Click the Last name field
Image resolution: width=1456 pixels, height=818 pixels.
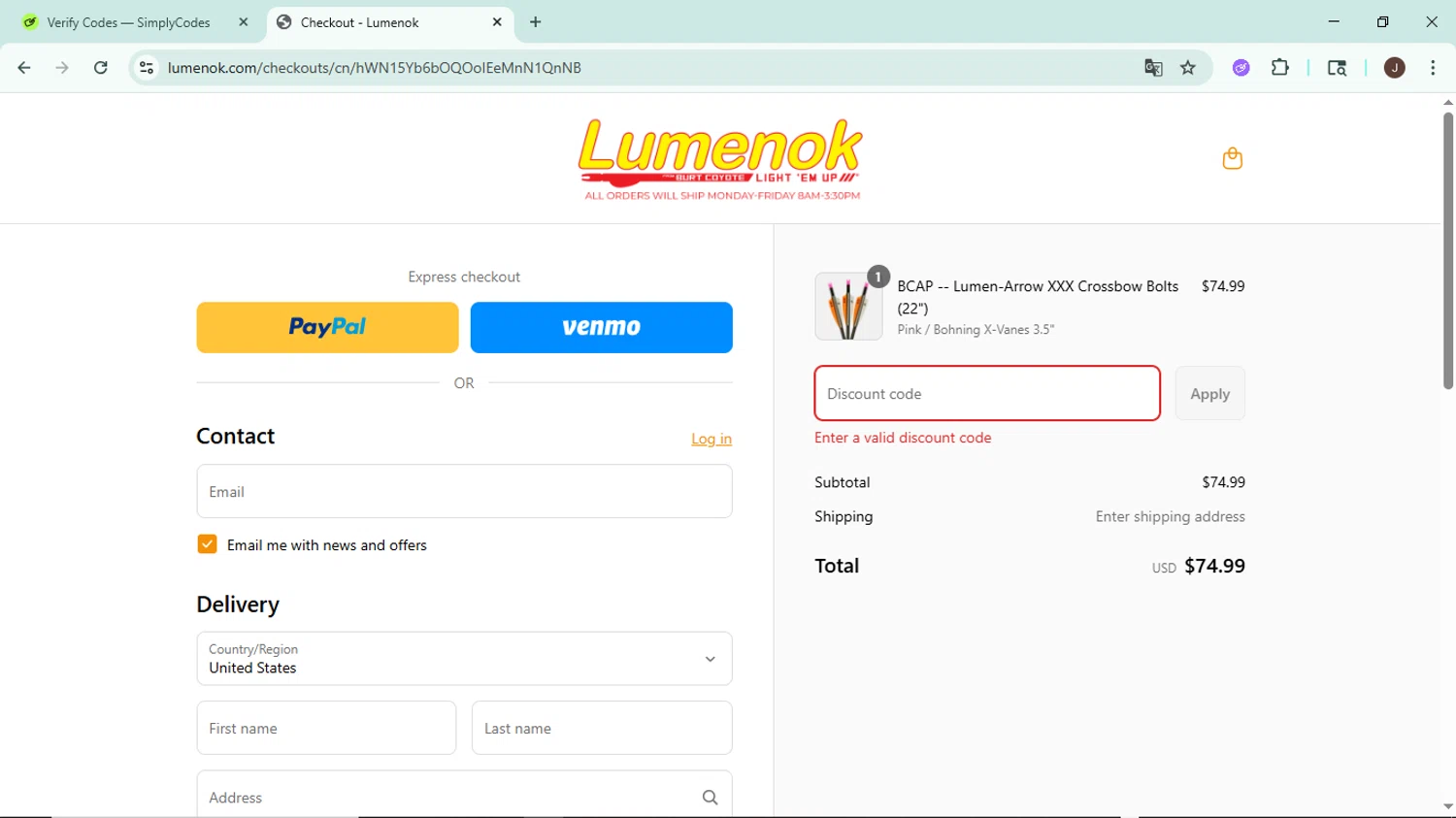[602, 728]
